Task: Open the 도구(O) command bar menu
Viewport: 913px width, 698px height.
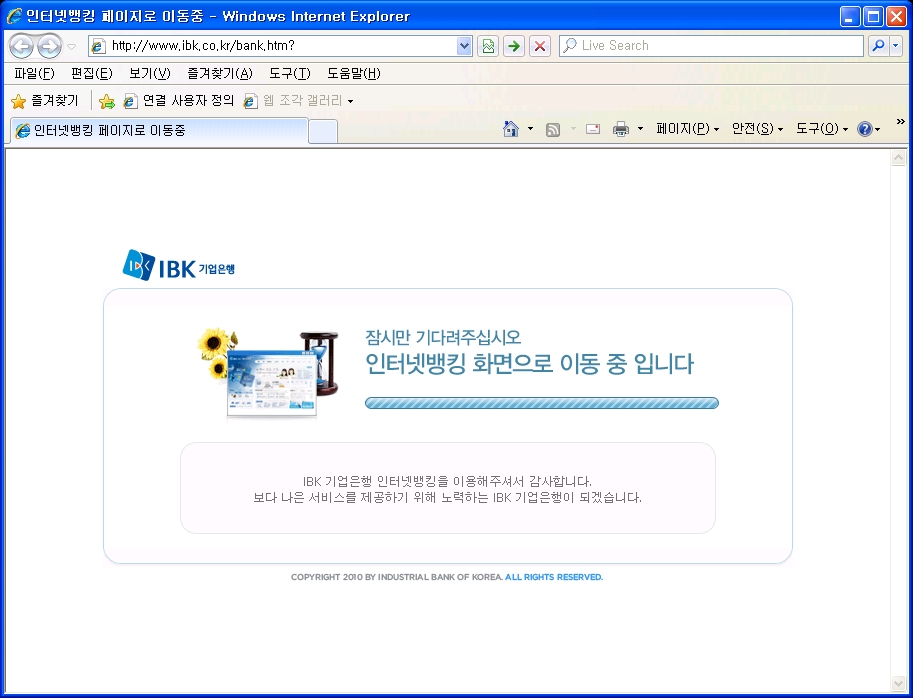Action: pos(822,129)
